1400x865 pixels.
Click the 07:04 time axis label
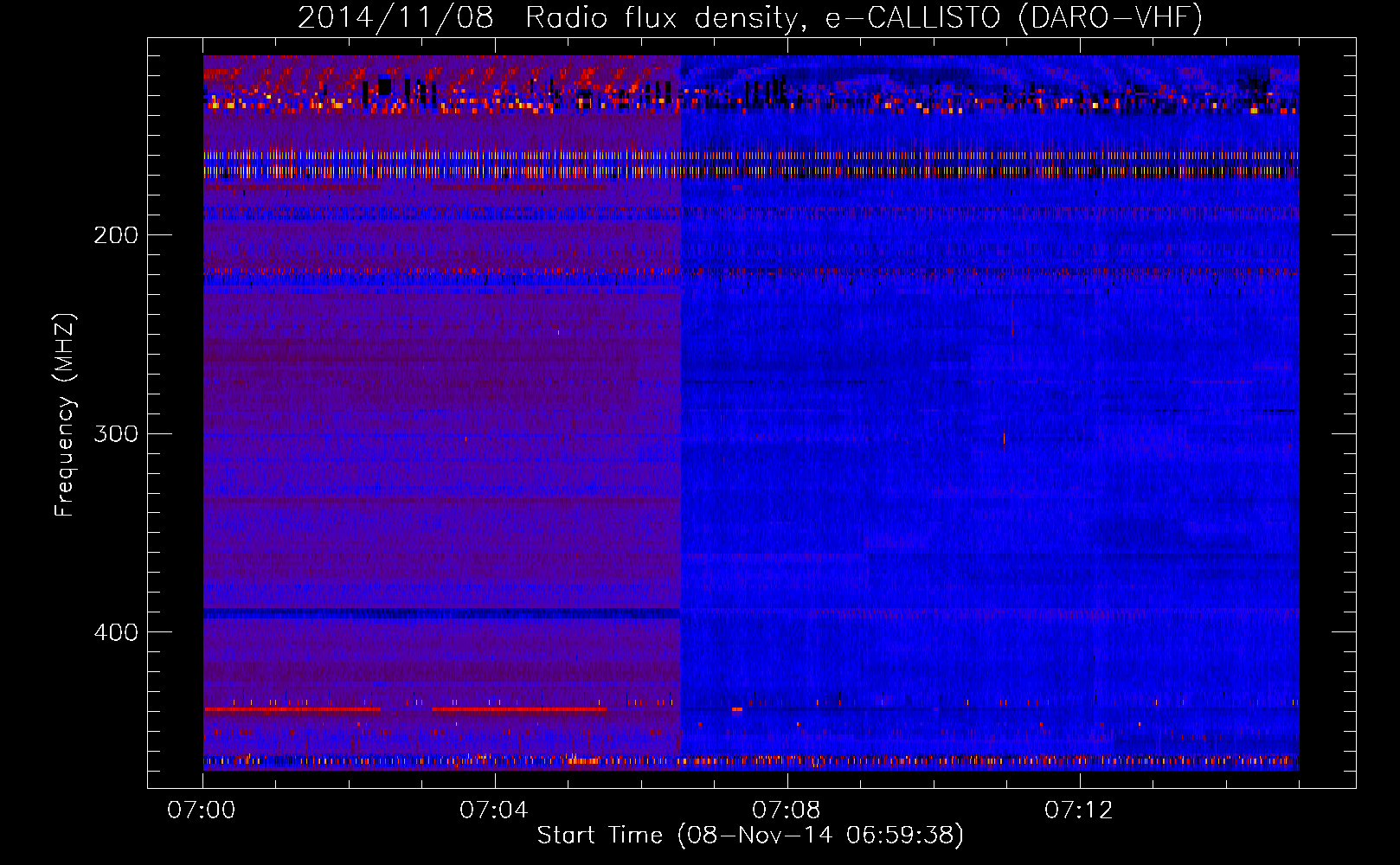click(494, 811)
